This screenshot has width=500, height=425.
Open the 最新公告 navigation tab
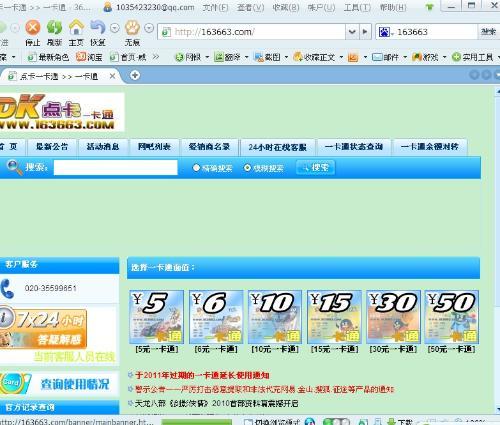tap(52, 147)
